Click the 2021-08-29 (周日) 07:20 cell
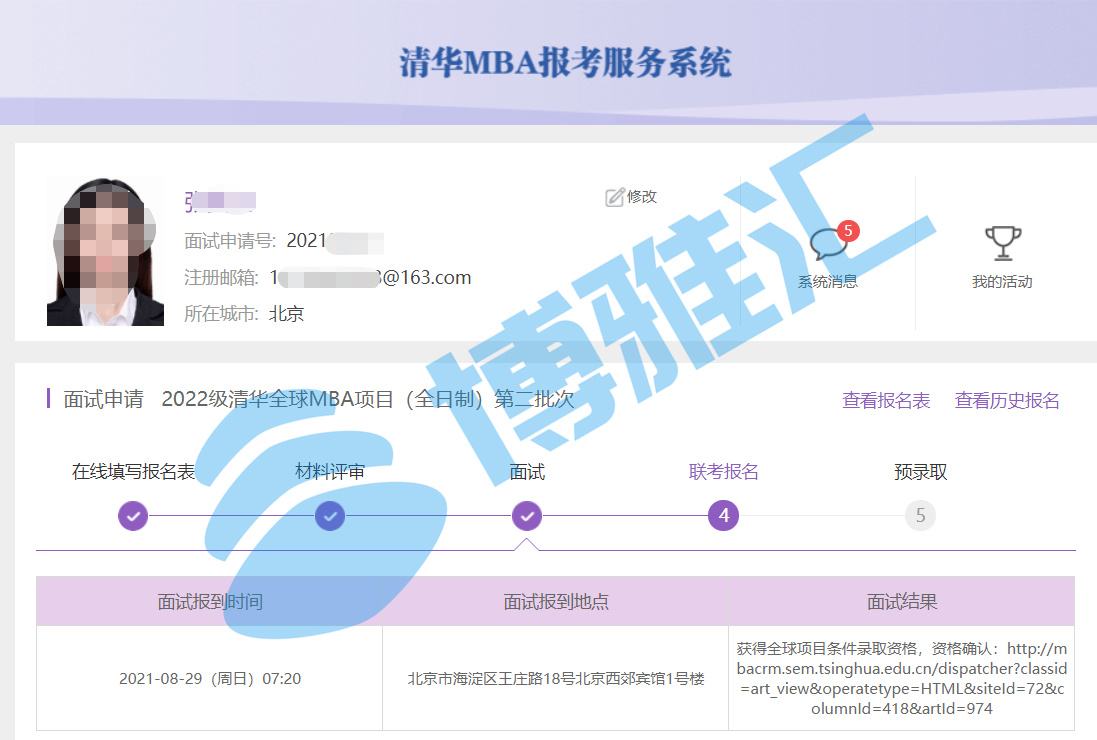The height and width of the screenshot is (740, 1097). (x=209, y=678)
